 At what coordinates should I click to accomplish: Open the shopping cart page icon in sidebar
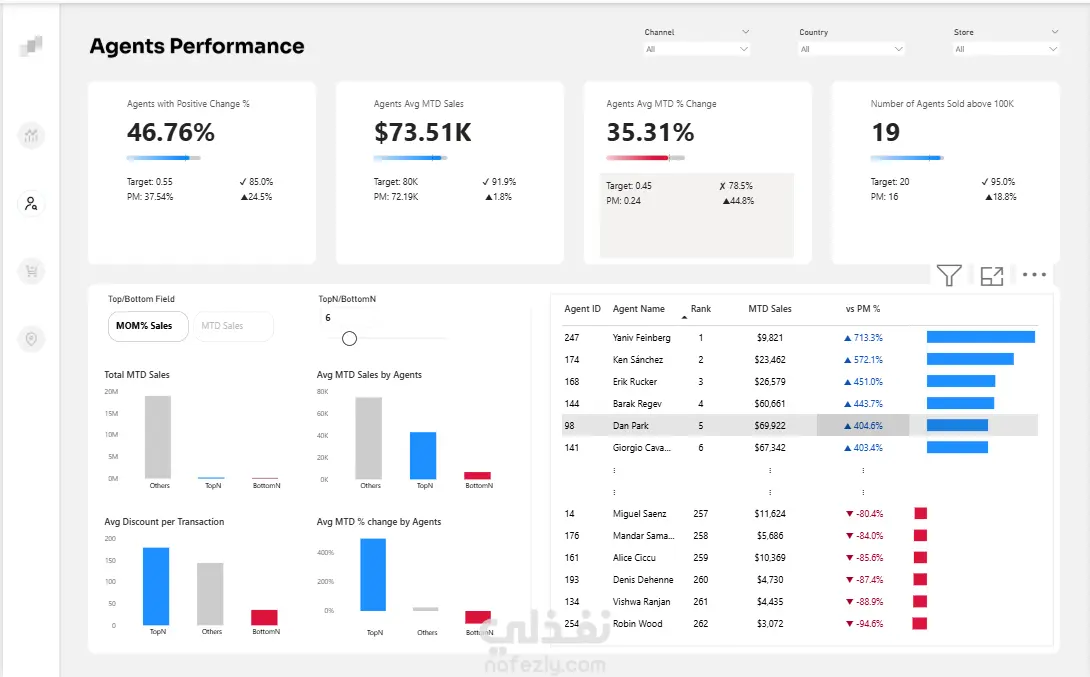(x=31, y=271)
